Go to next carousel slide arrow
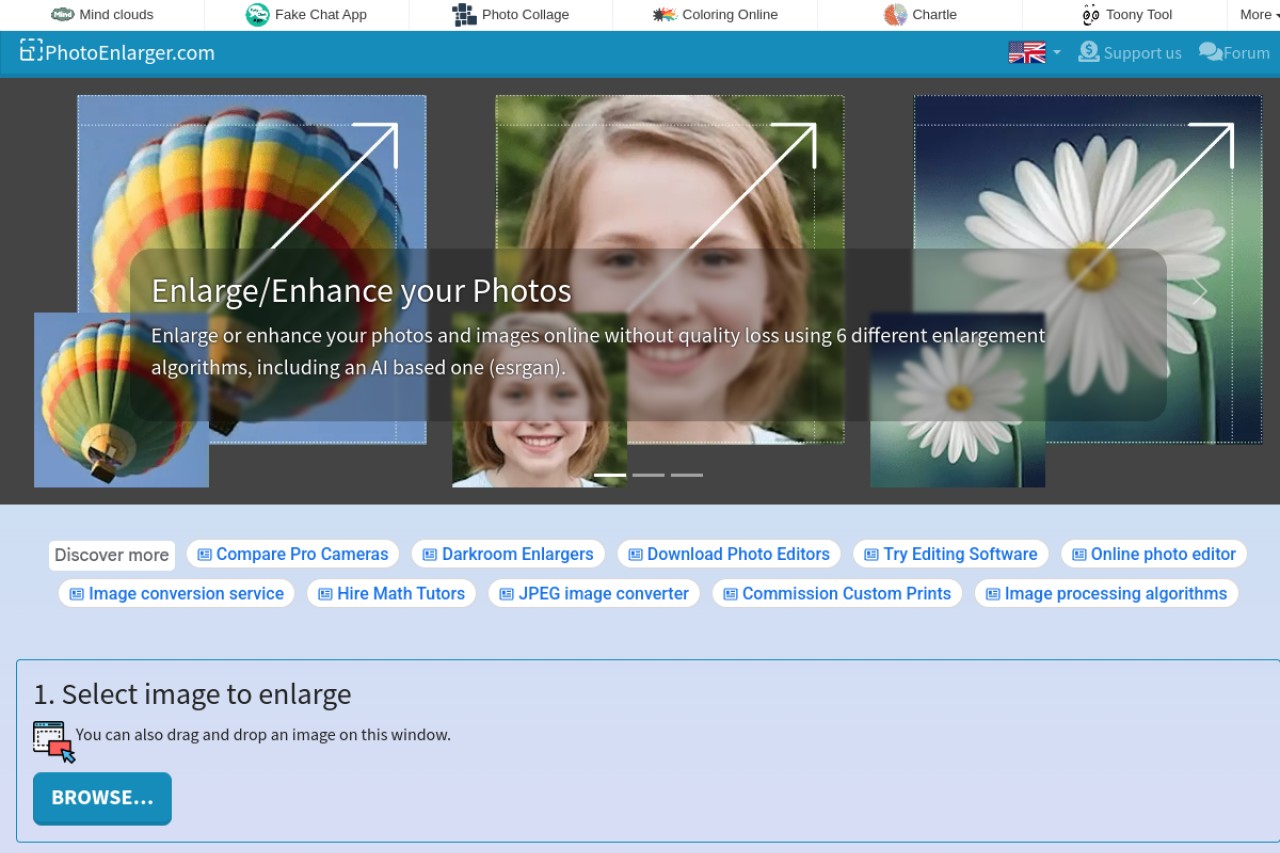The width and height of the screenshot is (1280, 853). pyautogui.click(x=1199, y=291)
